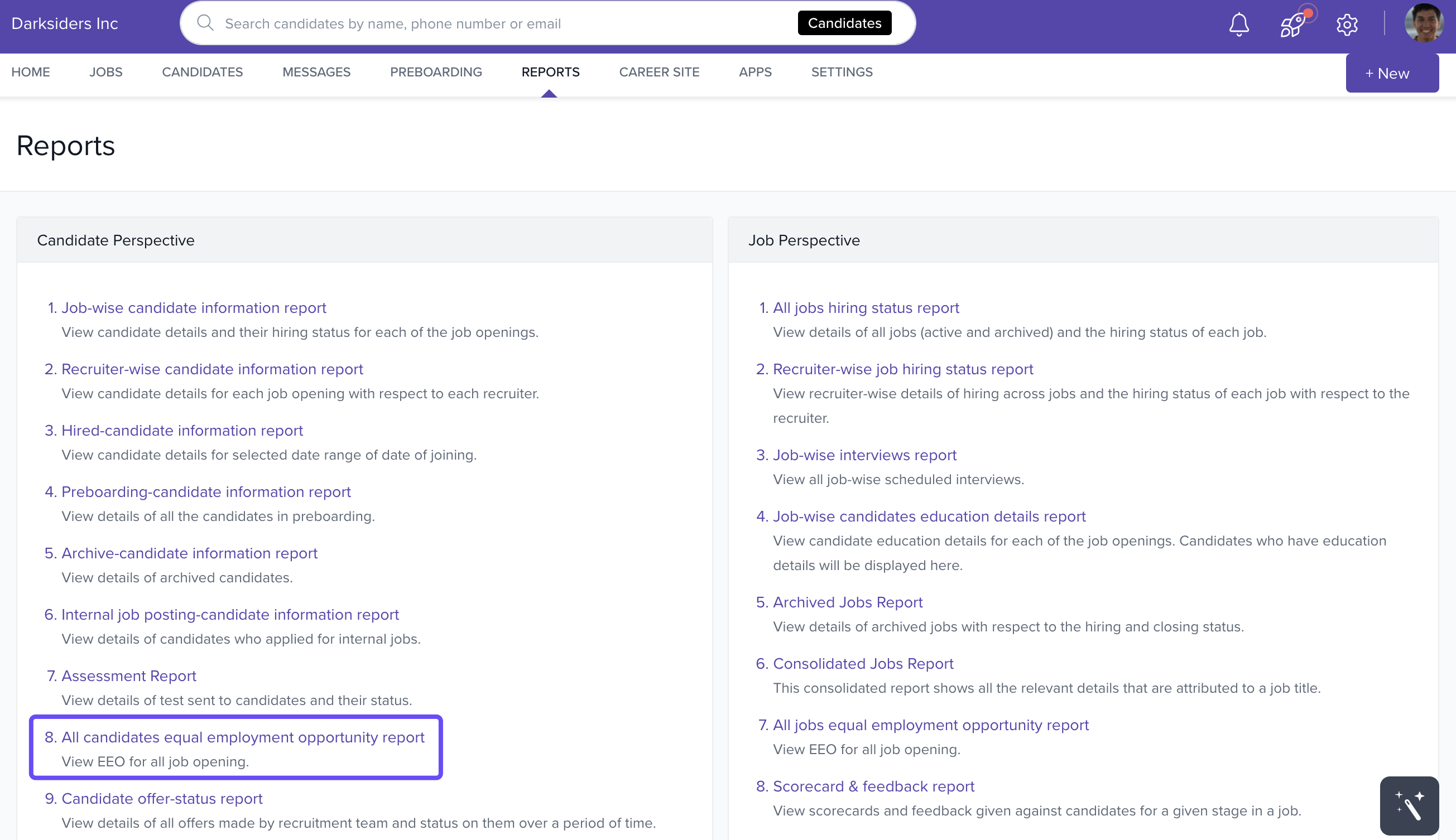Open the Candidates search scope selector
Image resolution: width=1456 pixels, height=840 pixels.
[844, 23]
